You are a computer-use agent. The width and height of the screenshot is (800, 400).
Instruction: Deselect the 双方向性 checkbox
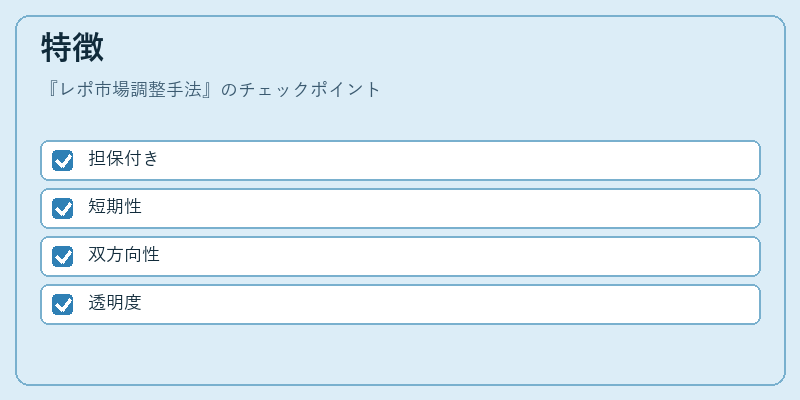point(63,257)
